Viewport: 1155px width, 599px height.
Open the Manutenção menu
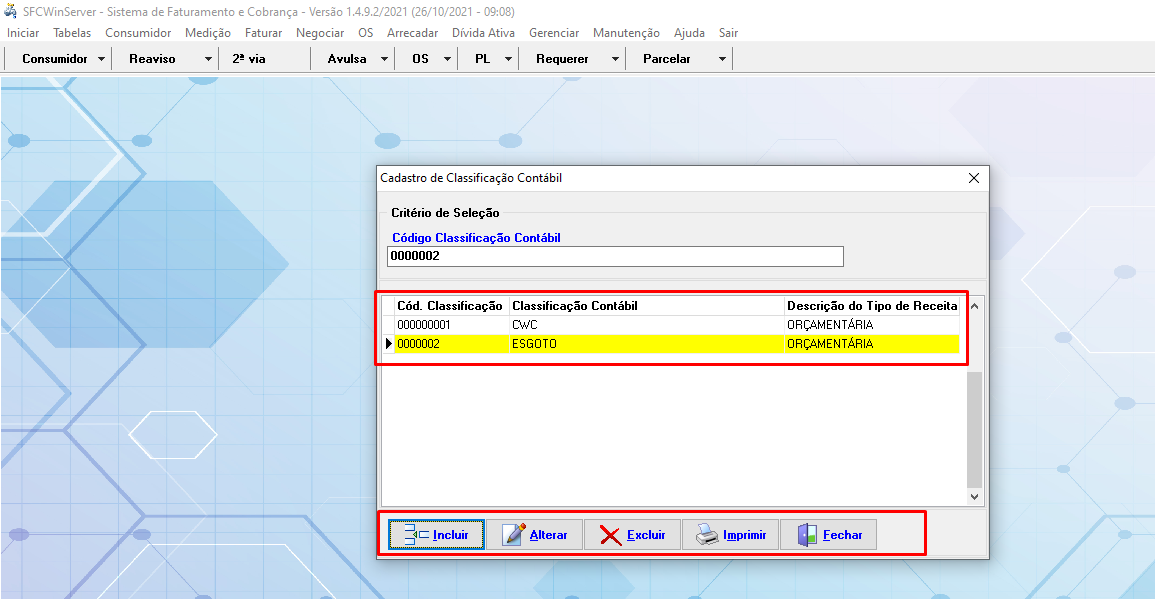[626, 33]
